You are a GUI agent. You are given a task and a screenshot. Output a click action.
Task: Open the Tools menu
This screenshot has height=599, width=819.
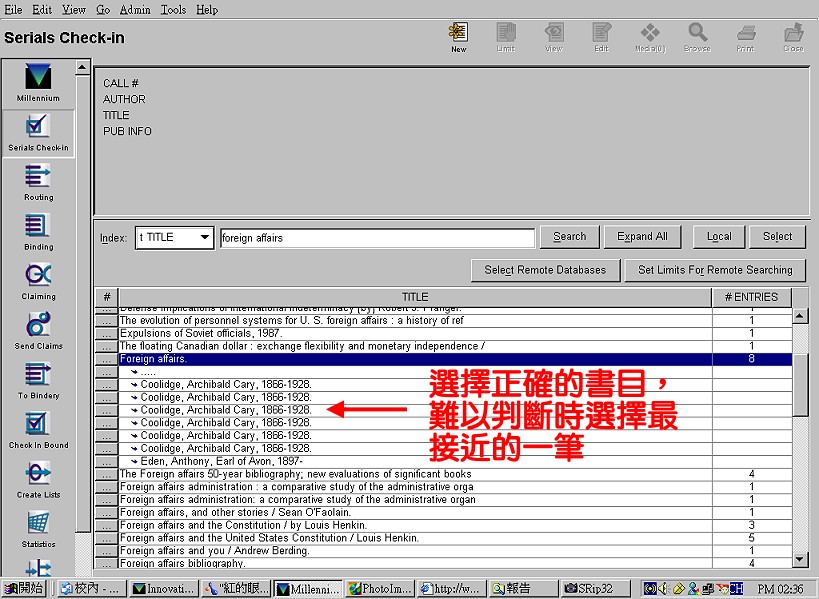point(173,9)
